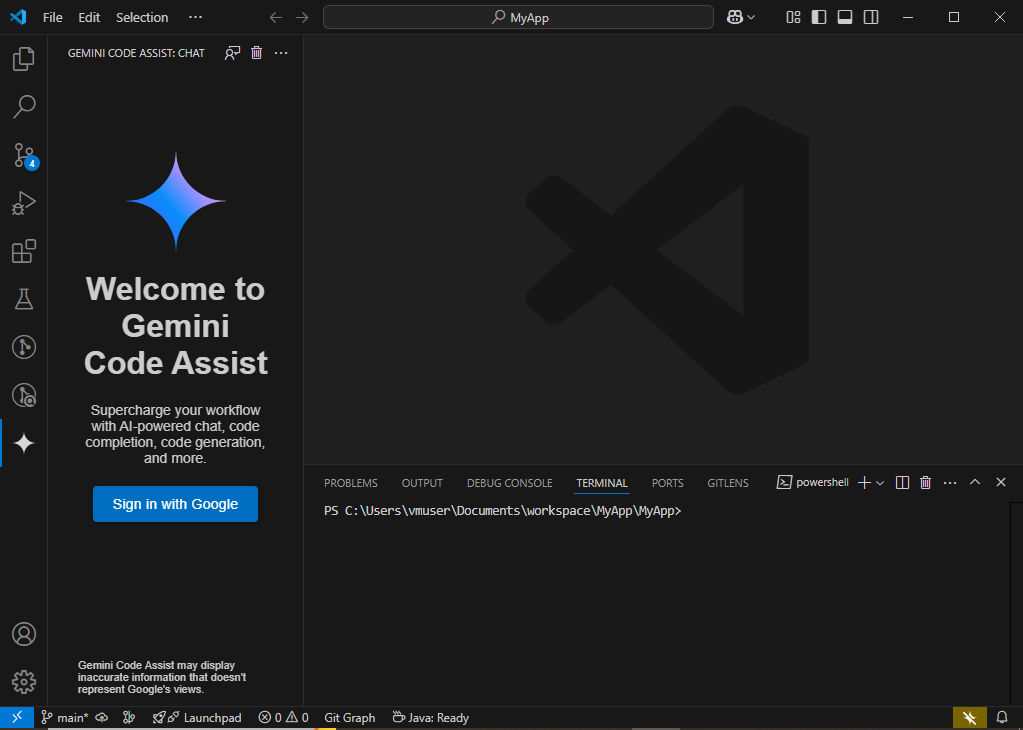Open dropdown next to Copilot icon
Screen dimensions: 1023x730
pyautogui.click(x=751, y=18)
